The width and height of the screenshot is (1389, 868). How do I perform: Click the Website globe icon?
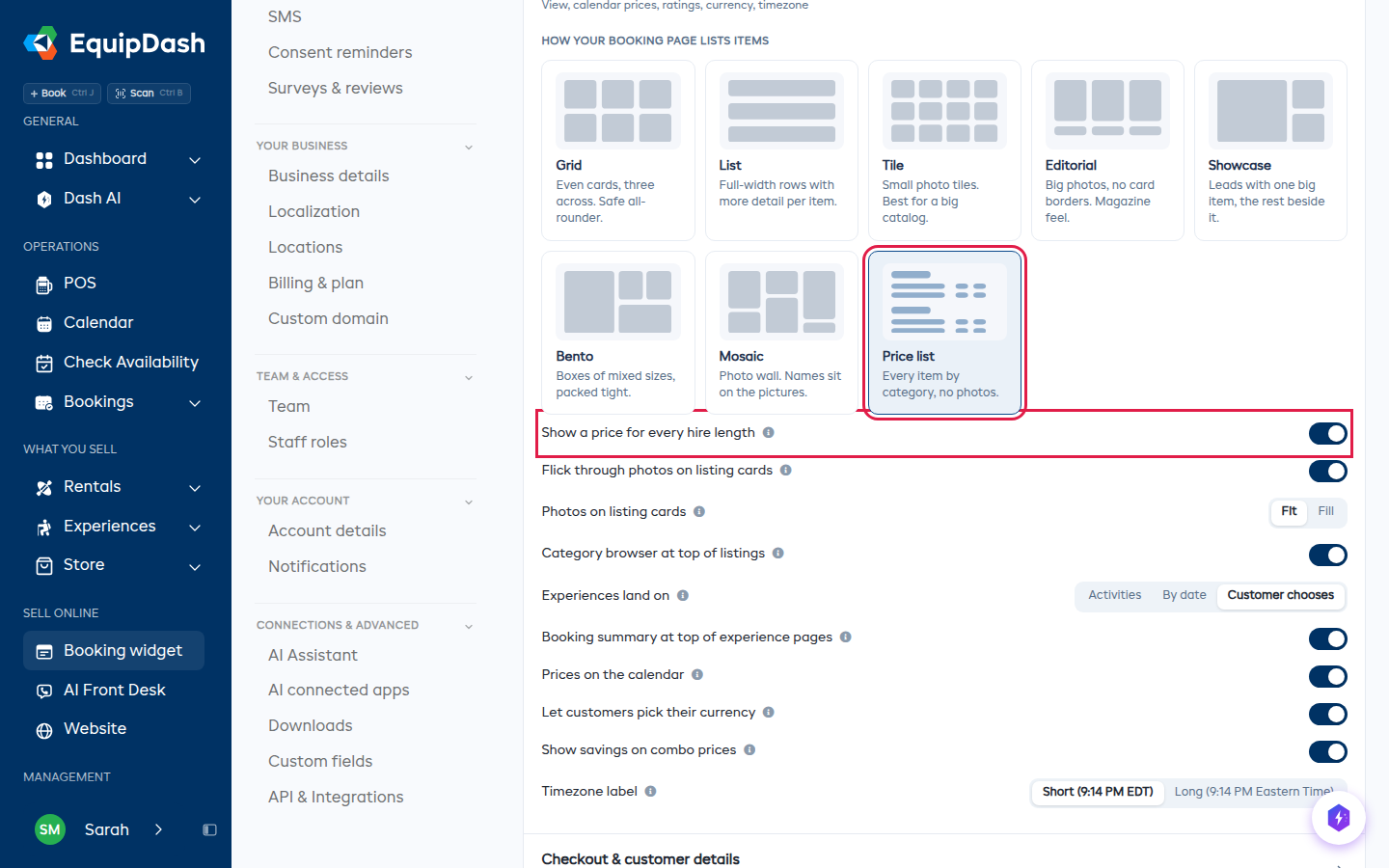[44, 730]
